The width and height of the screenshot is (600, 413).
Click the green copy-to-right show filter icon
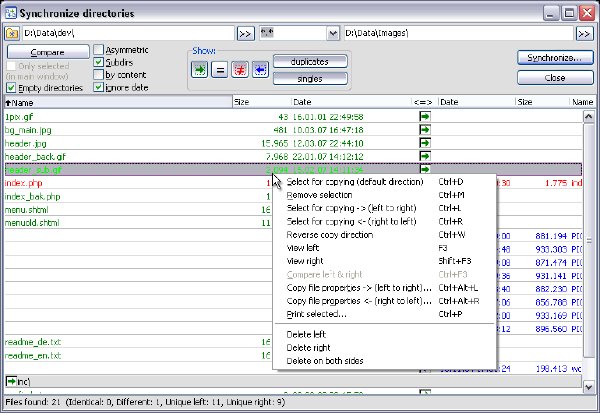[x=199, y=70]
